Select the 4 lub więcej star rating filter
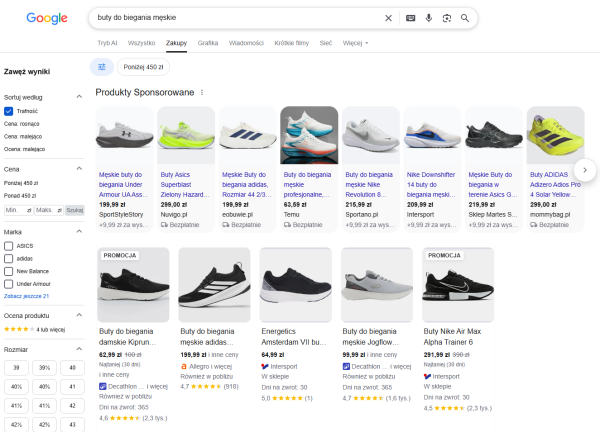Viewport: 600px width, 432px height. (x=34, y=329)
